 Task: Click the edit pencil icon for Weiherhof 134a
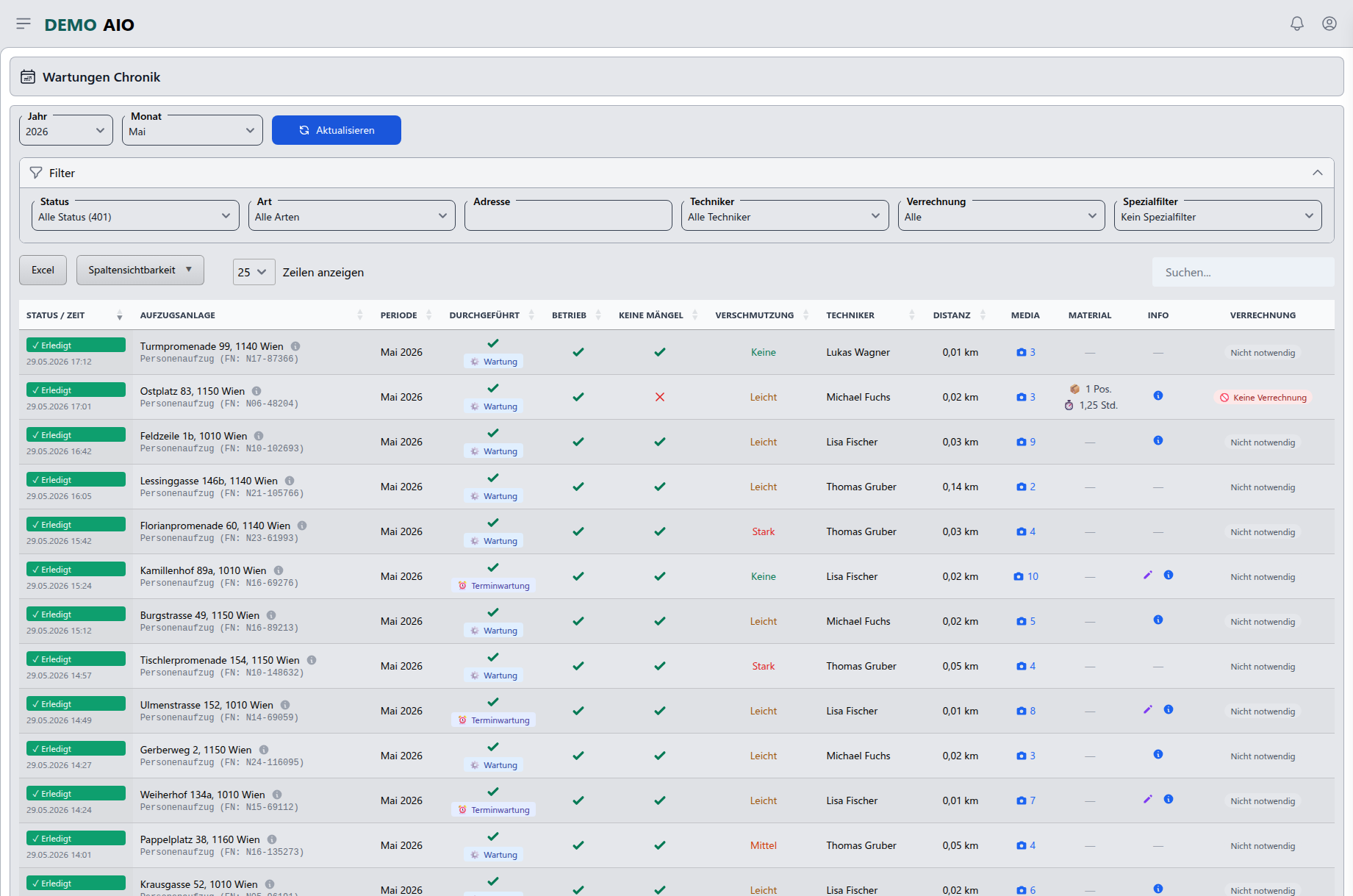(1148, 799)
